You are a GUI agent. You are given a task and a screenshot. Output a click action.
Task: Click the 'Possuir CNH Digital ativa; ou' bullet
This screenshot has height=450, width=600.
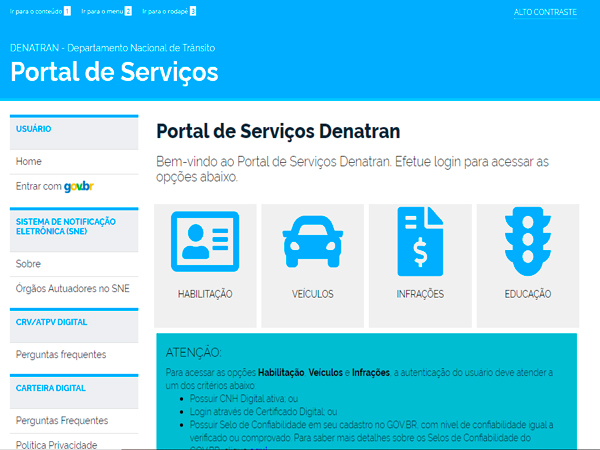click(x=244, y=399)
